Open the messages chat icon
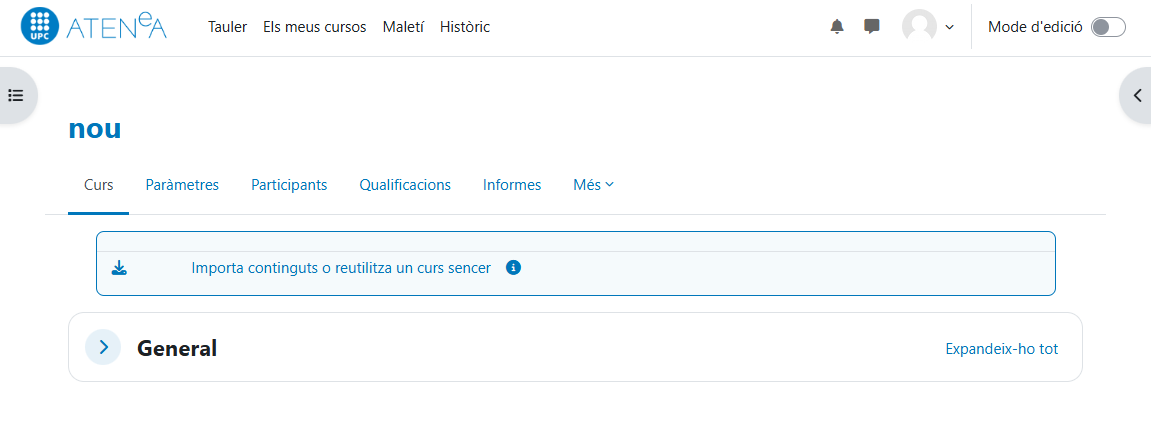The image size is (1151, 446). (x=872, y=27)
